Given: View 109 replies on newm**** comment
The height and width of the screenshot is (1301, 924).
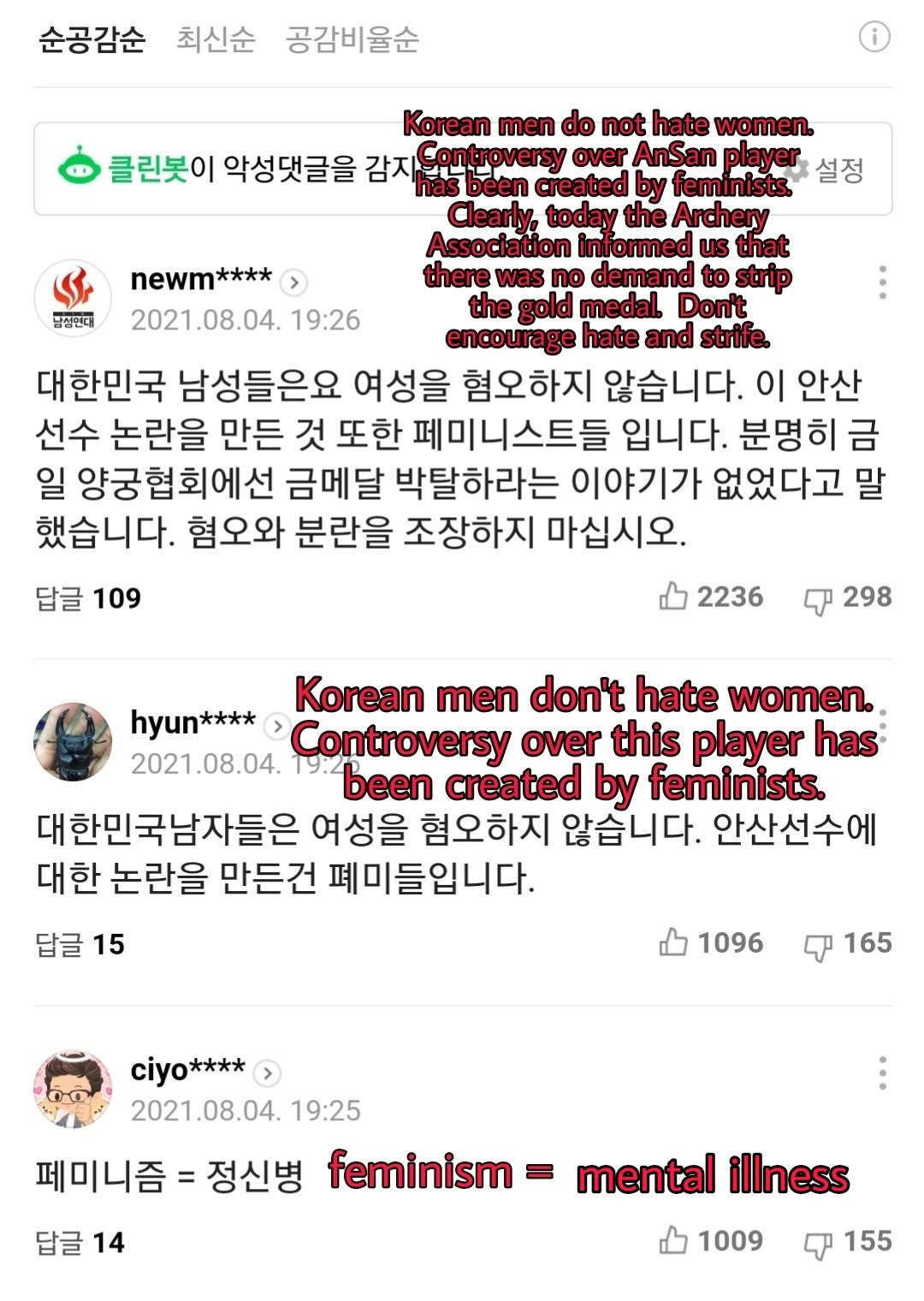Looking at the screenshot, I should pyautogui.click(x=88, y=598).
